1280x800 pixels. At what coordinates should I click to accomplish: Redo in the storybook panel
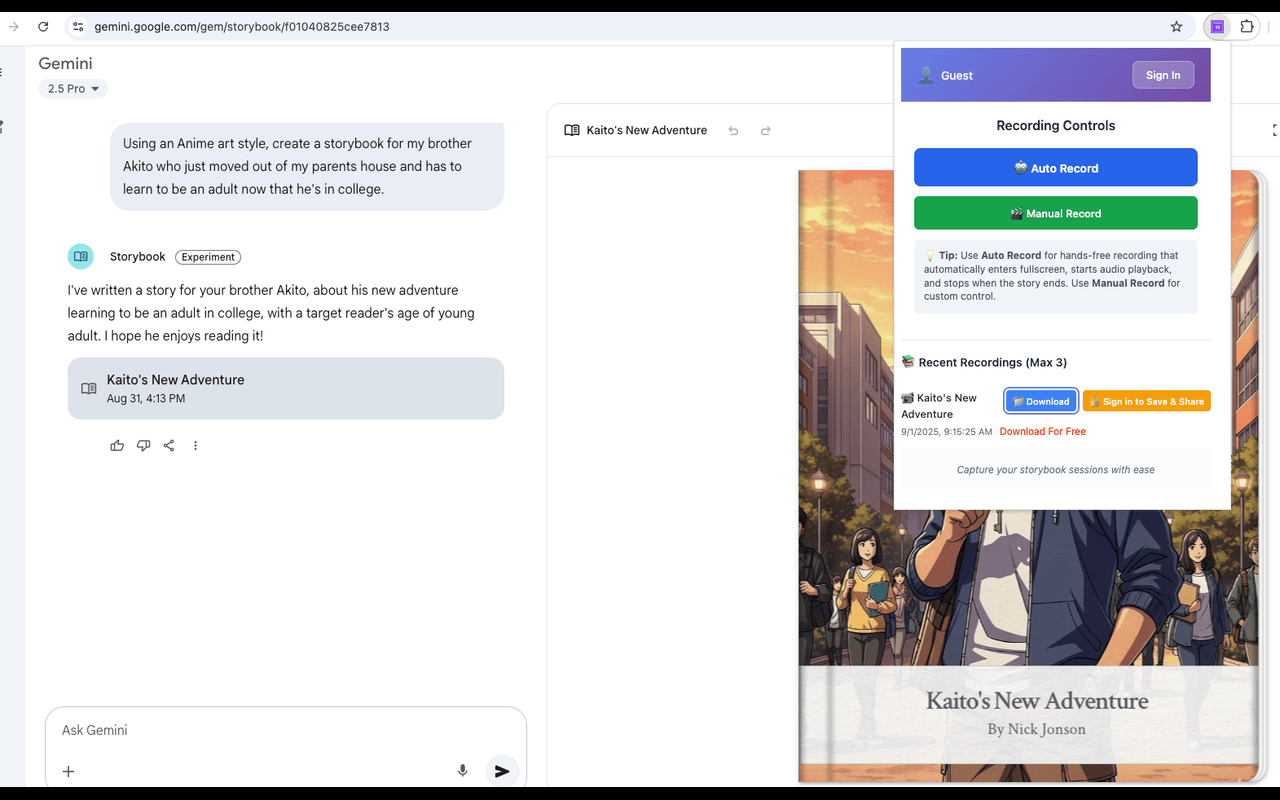[x=766, y=130]
